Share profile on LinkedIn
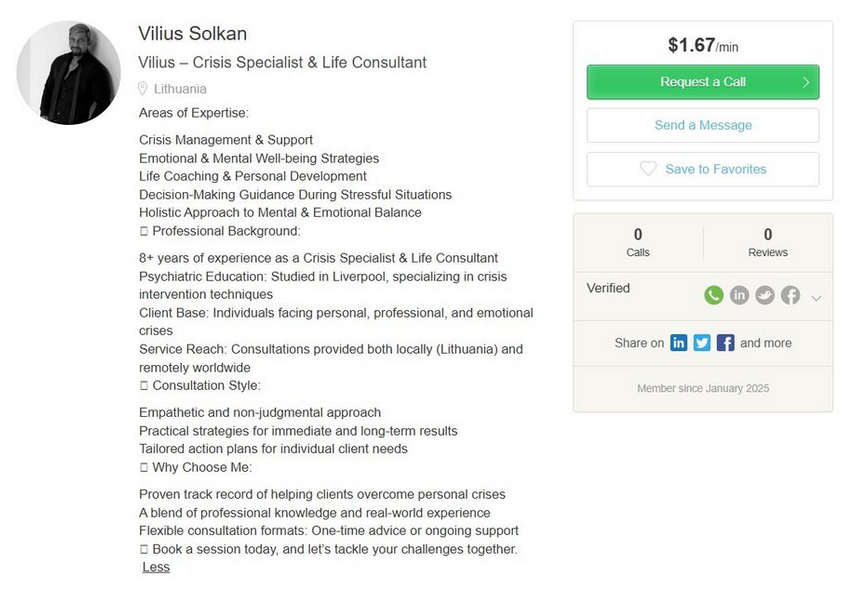 679,343
